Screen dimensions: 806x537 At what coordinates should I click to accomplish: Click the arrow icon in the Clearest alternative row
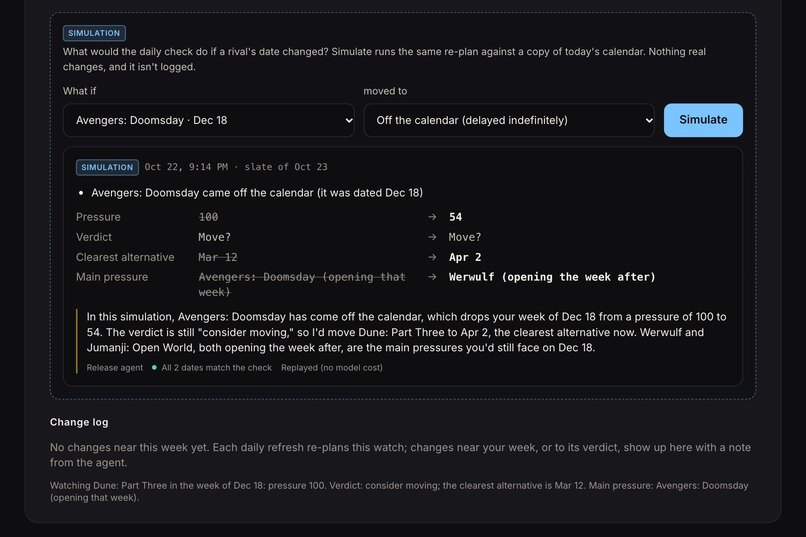point(432,257)
